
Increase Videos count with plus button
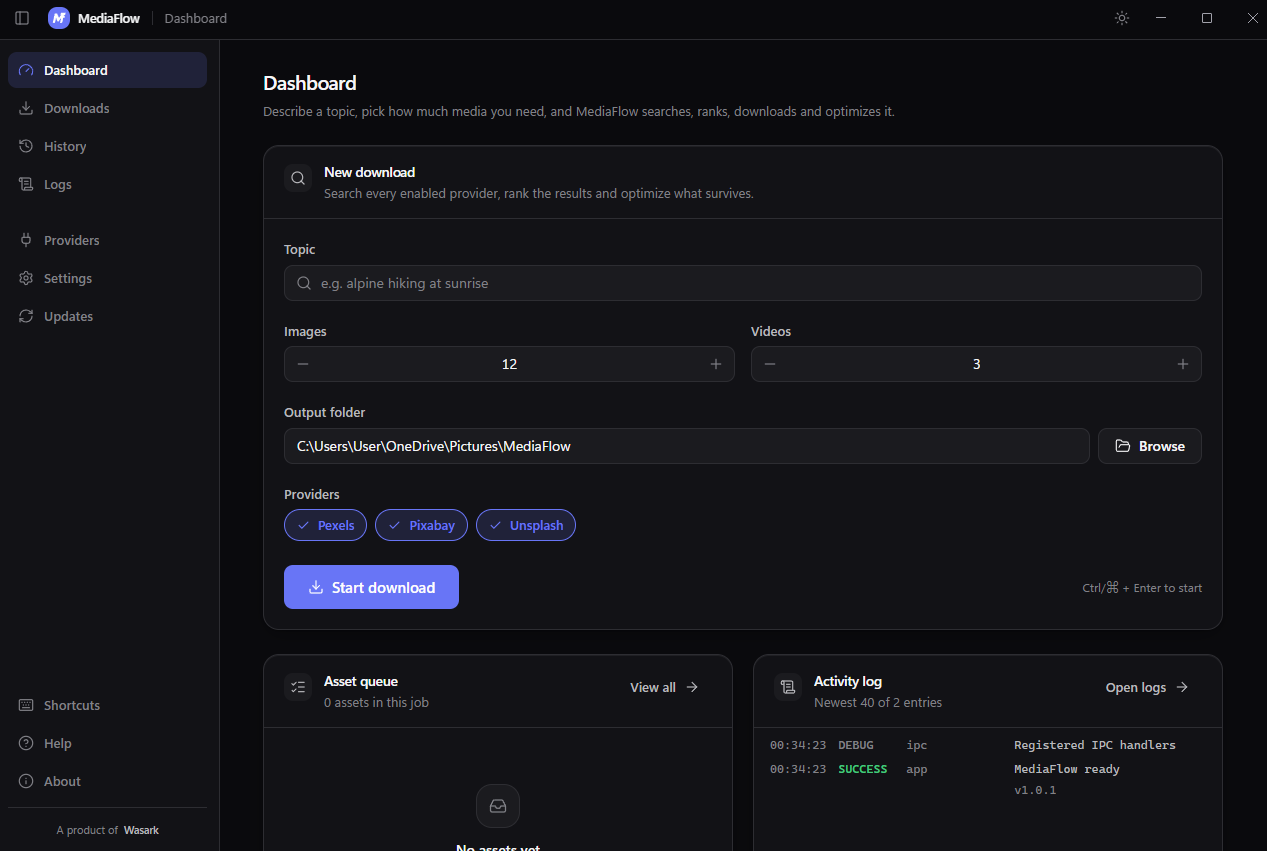[1183, 364]
